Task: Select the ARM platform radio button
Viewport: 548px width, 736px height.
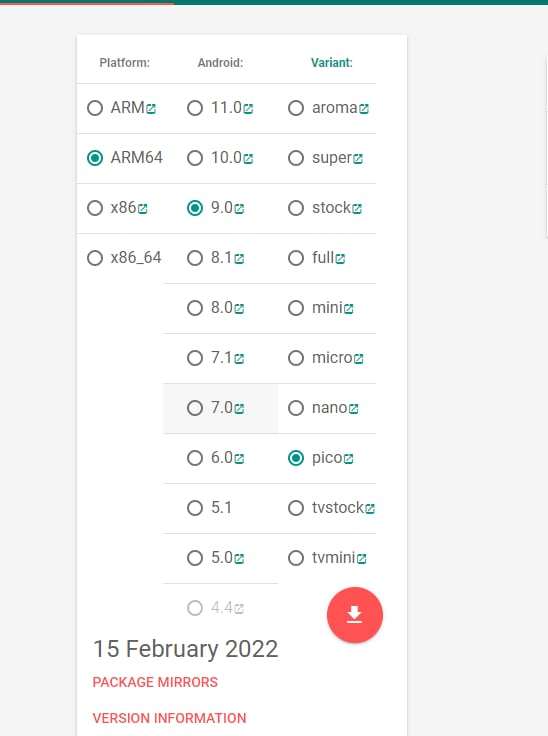Action: coord(95,108)
